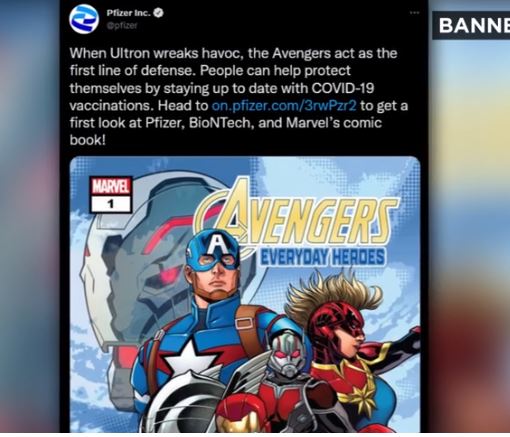Click the gold star emblem on Captain Marvel
The image size is (510, 437).
[x=362, y=397]
